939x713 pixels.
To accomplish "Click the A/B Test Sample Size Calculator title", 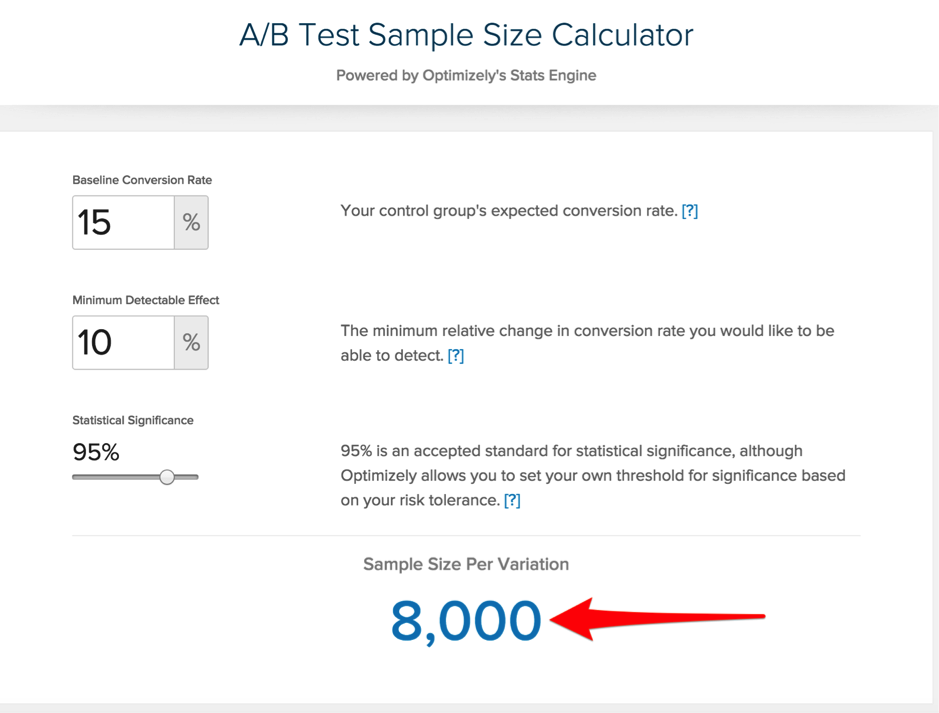I will pyautogui.click(x=466, y=35).
